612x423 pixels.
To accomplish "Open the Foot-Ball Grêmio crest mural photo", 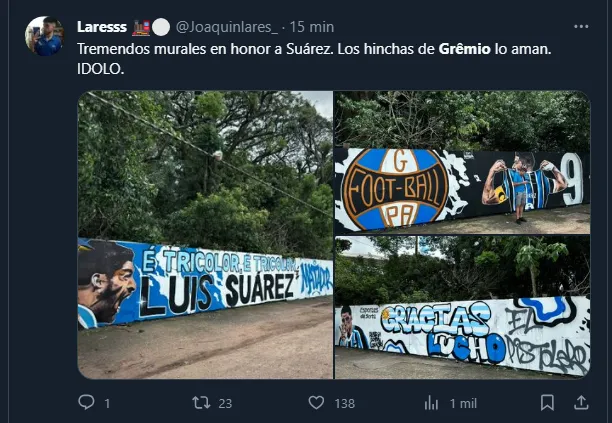I will pyautogui.click(x=463, y=163).
